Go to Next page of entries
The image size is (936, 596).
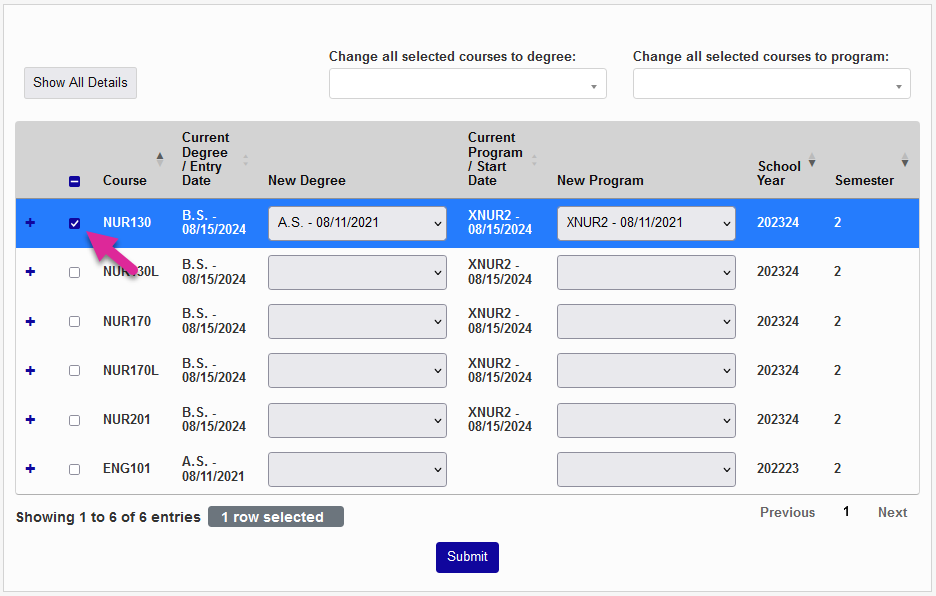[891, 512]
